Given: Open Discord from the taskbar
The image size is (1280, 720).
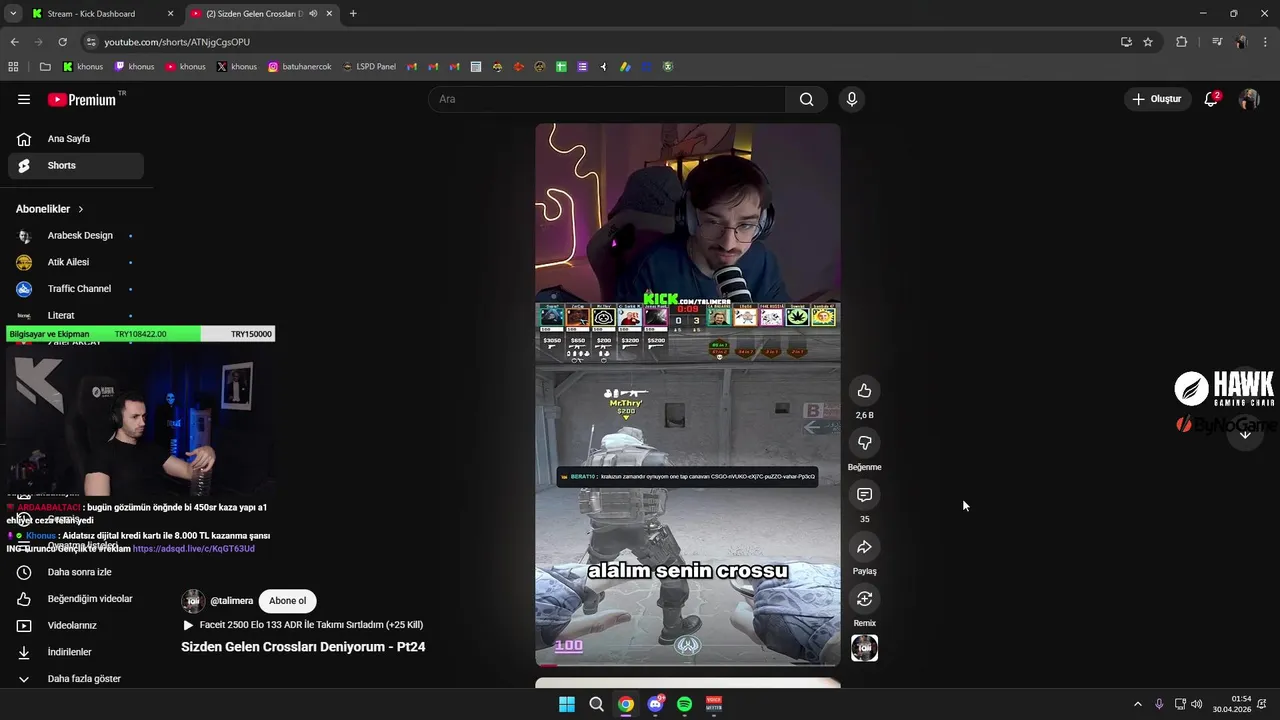Looking at the screenshot, I should click(655, 704).
